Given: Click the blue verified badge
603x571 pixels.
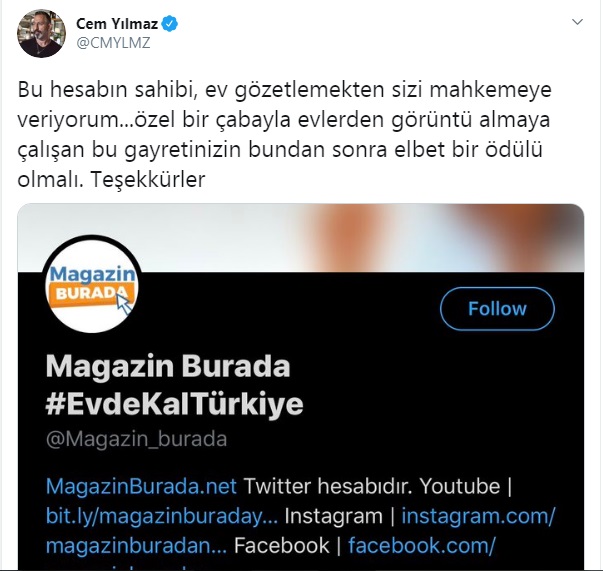Looking at the screenshot, I should click(170, 24).
